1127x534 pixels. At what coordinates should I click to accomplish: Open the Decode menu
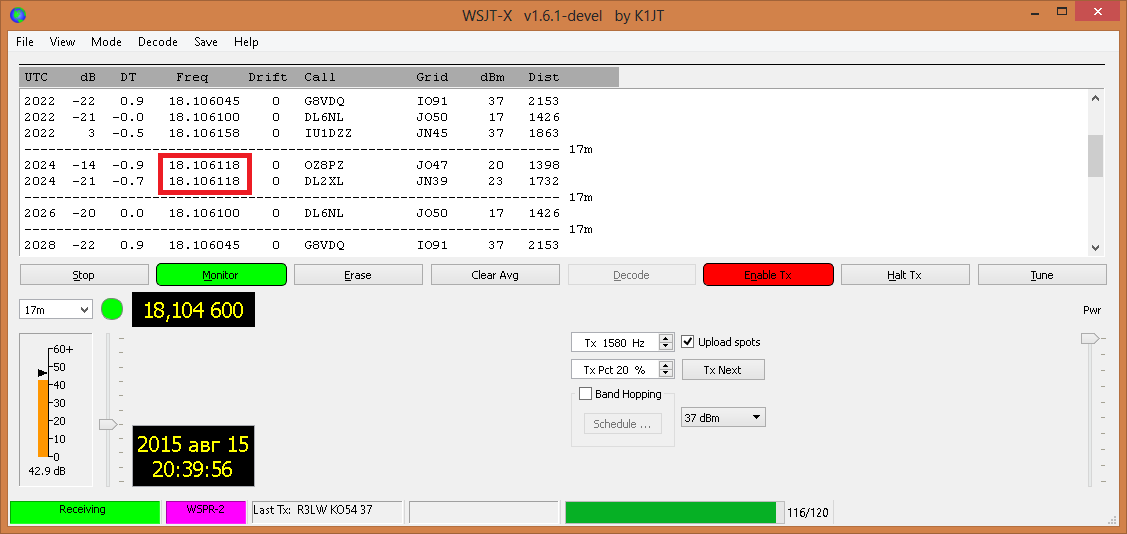coord(157,42)
